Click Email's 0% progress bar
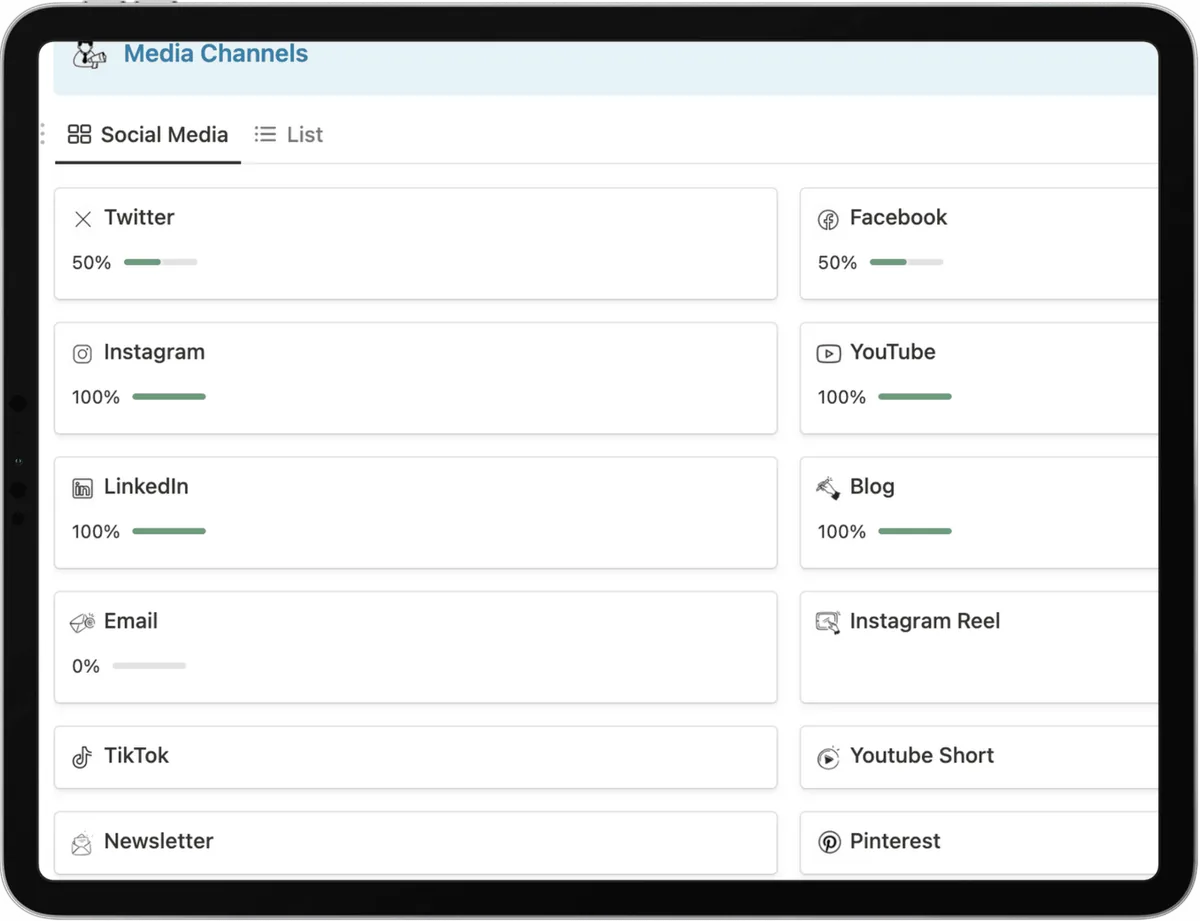Viewport: 1200px width, 921px height. (x=149, y=666)
